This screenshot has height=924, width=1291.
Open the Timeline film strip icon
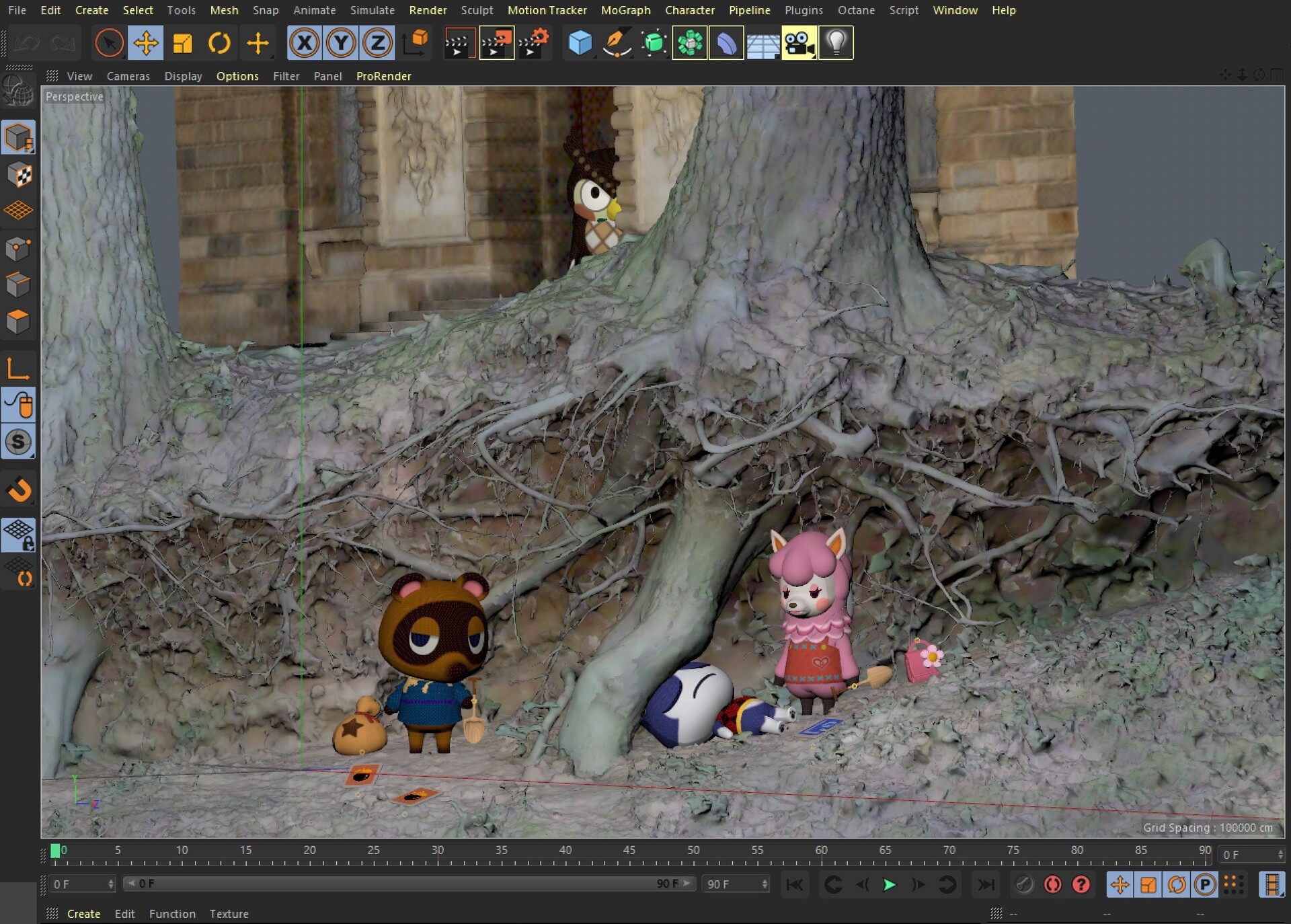[x=1272, y=885]
